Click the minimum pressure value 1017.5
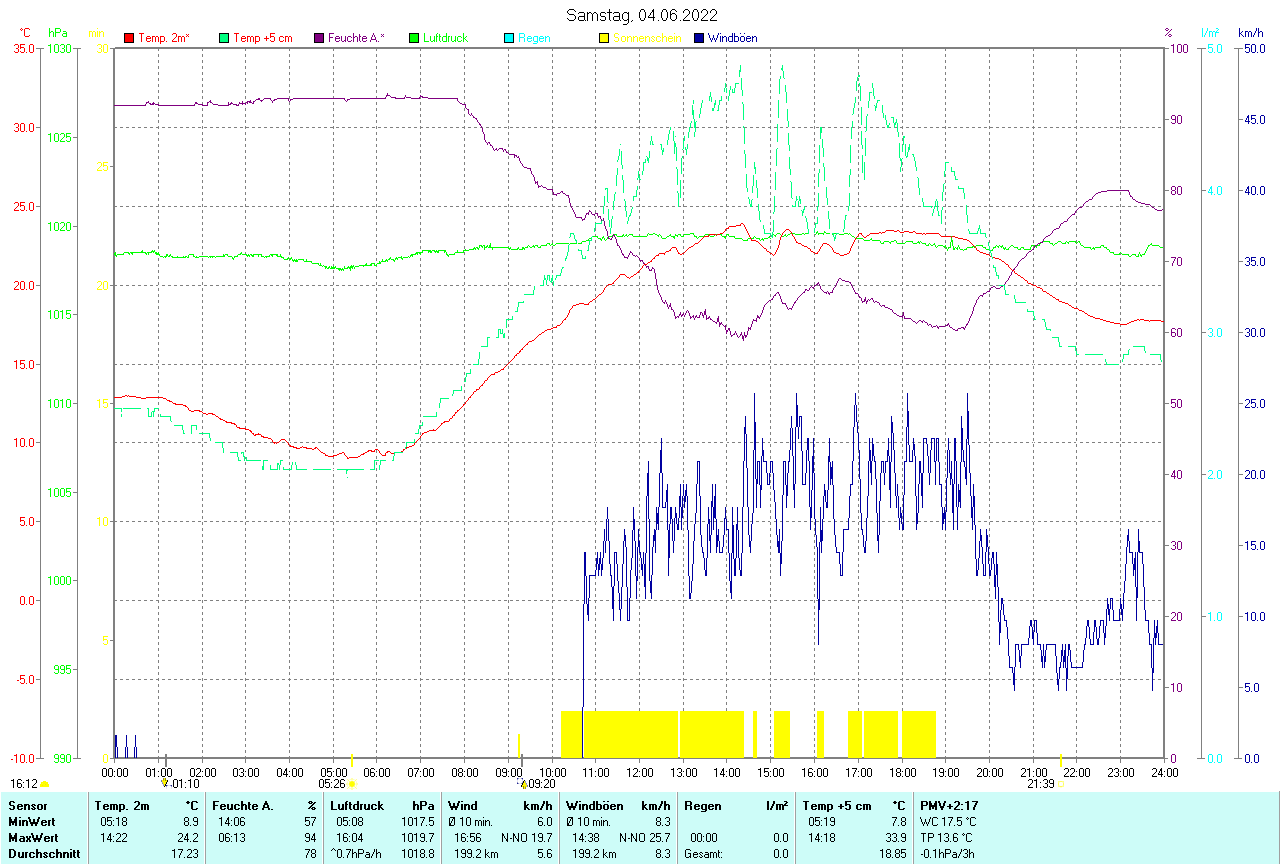The width and height of the screenshot is (1280, 864). [x=418, y=822]
